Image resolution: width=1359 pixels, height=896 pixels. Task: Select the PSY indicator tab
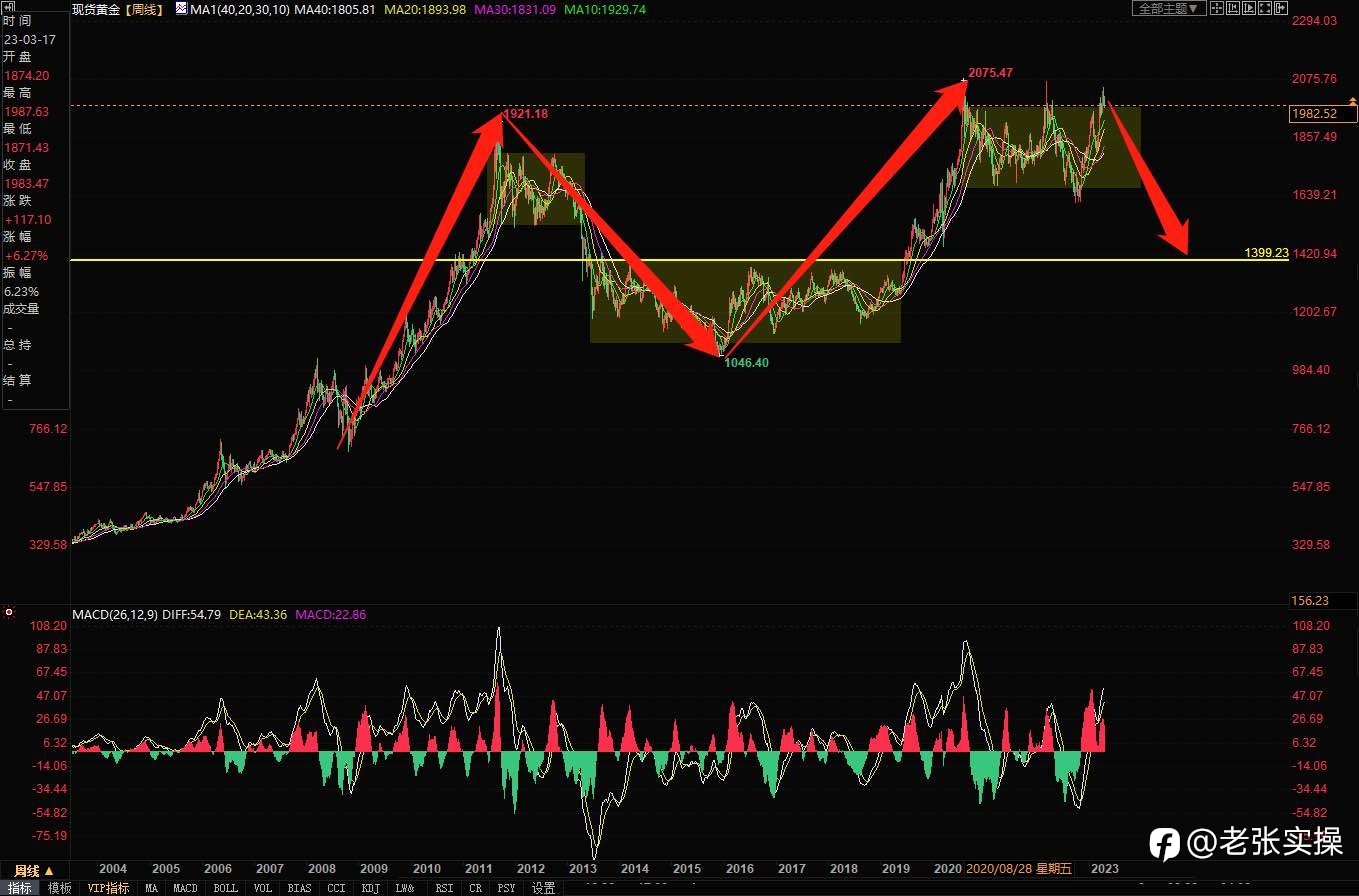507,888
